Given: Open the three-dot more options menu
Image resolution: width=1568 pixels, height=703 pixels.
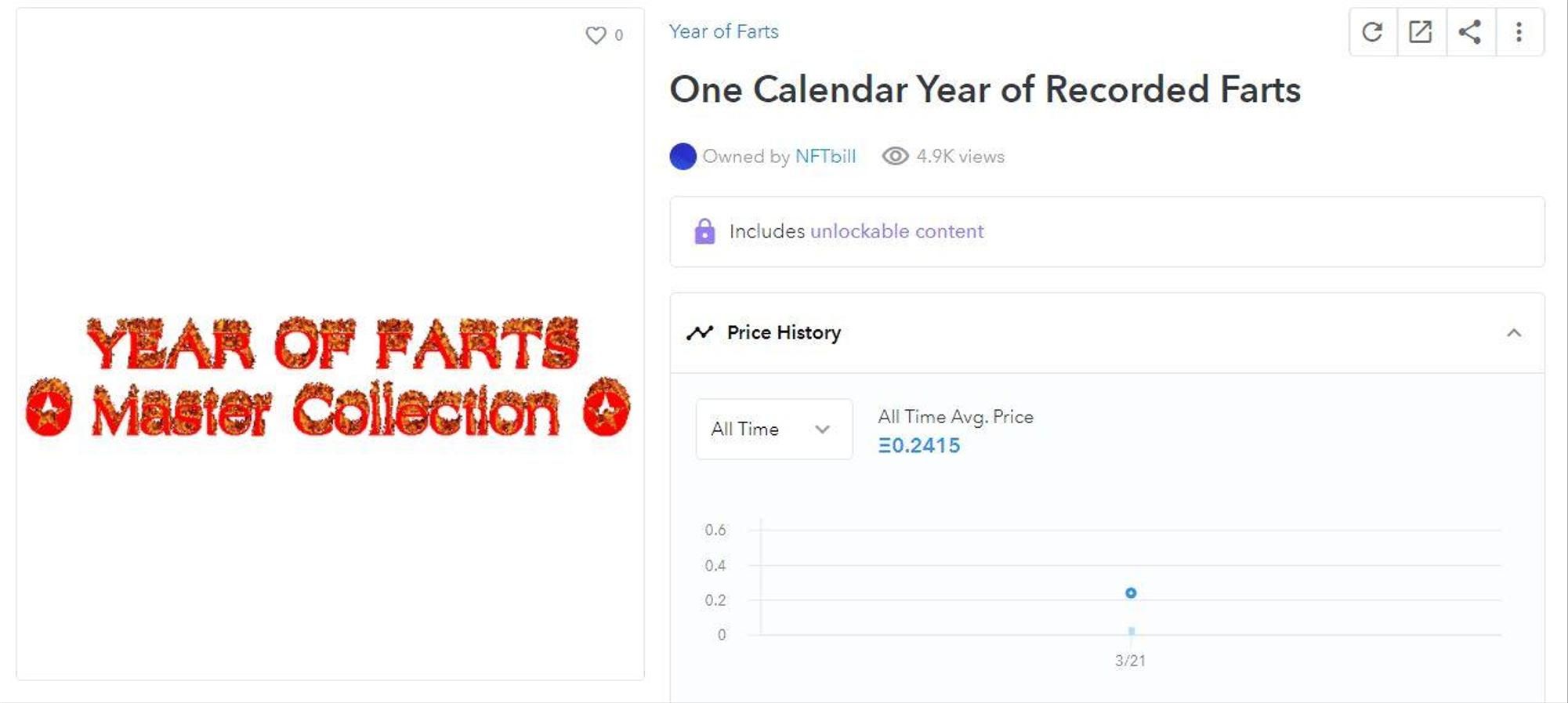Looking at the screenshot, I should point(1519,32).
